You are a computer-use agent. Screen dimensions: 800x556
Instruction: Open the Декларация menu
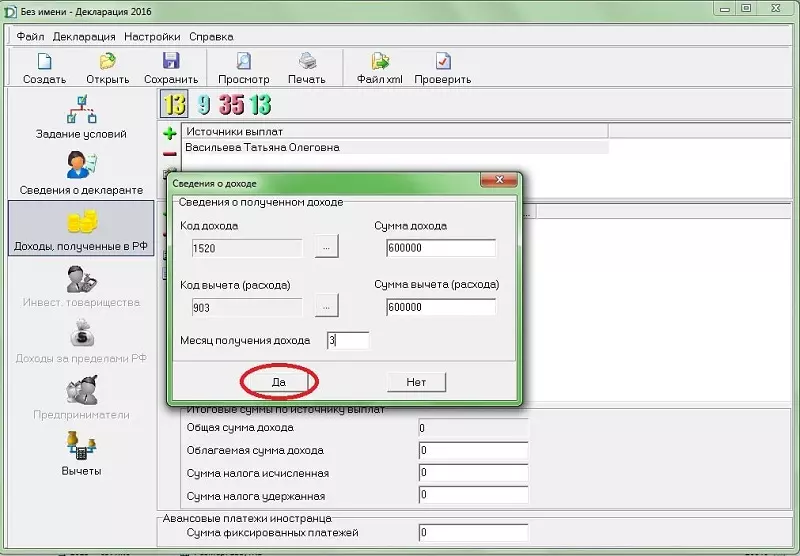[84, 37]
